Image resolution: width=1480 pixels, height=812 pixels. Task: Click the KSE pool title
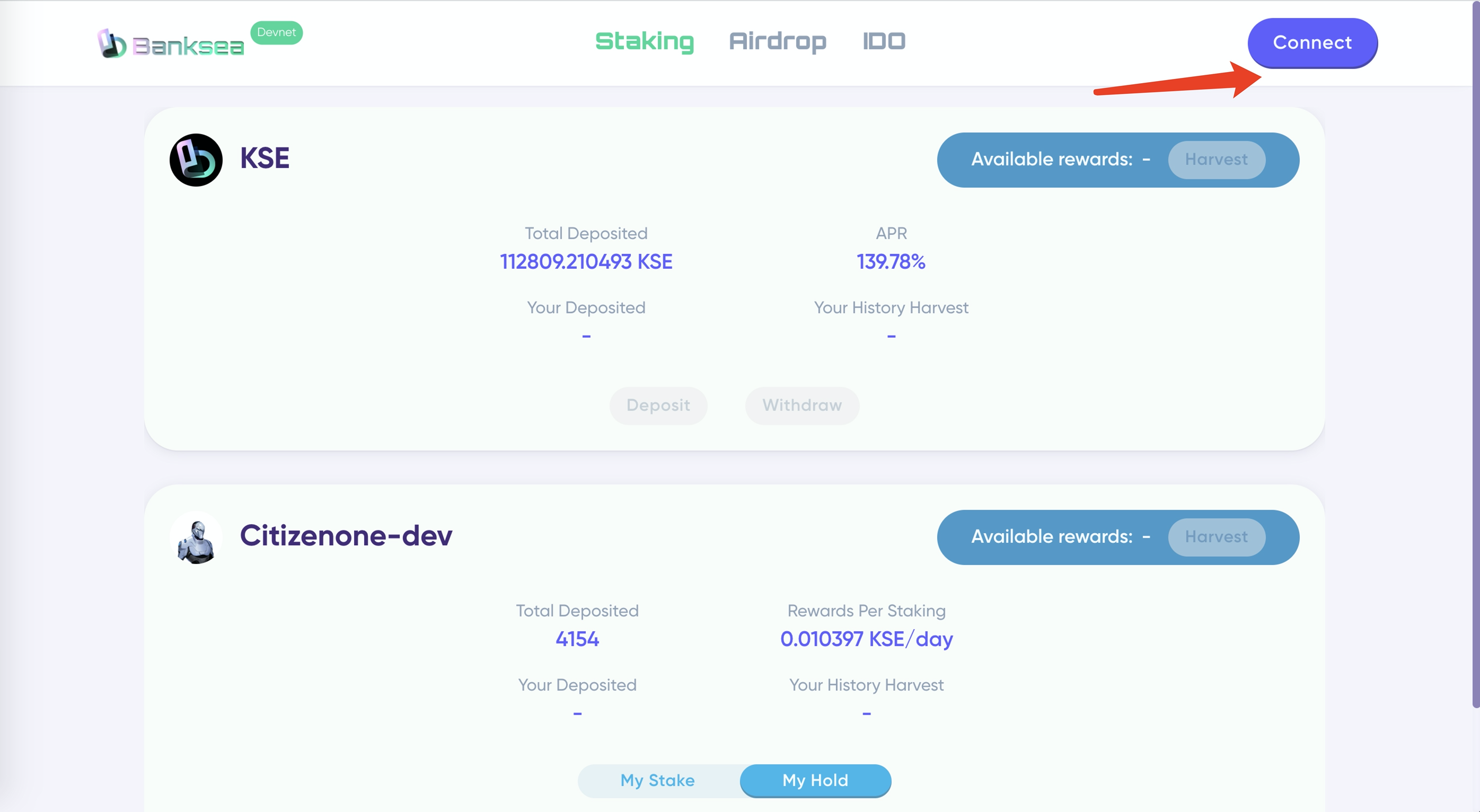(265, 158)
